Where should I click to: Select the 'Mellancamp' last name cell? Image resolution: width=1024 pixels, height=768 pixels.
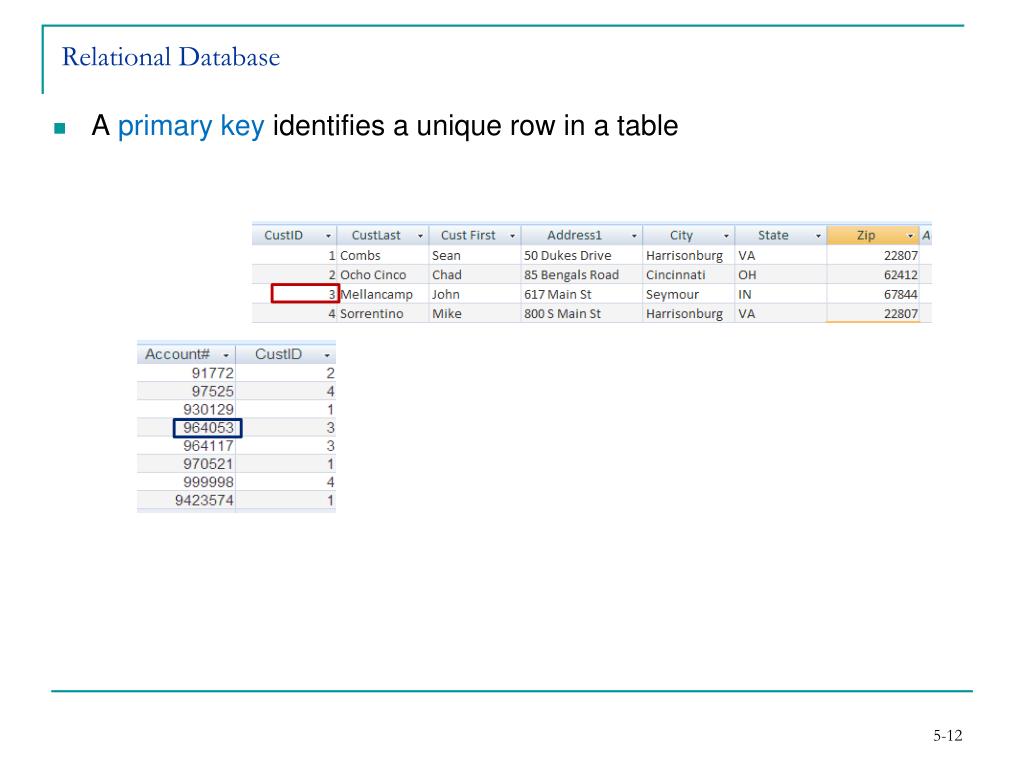point(383,295)
